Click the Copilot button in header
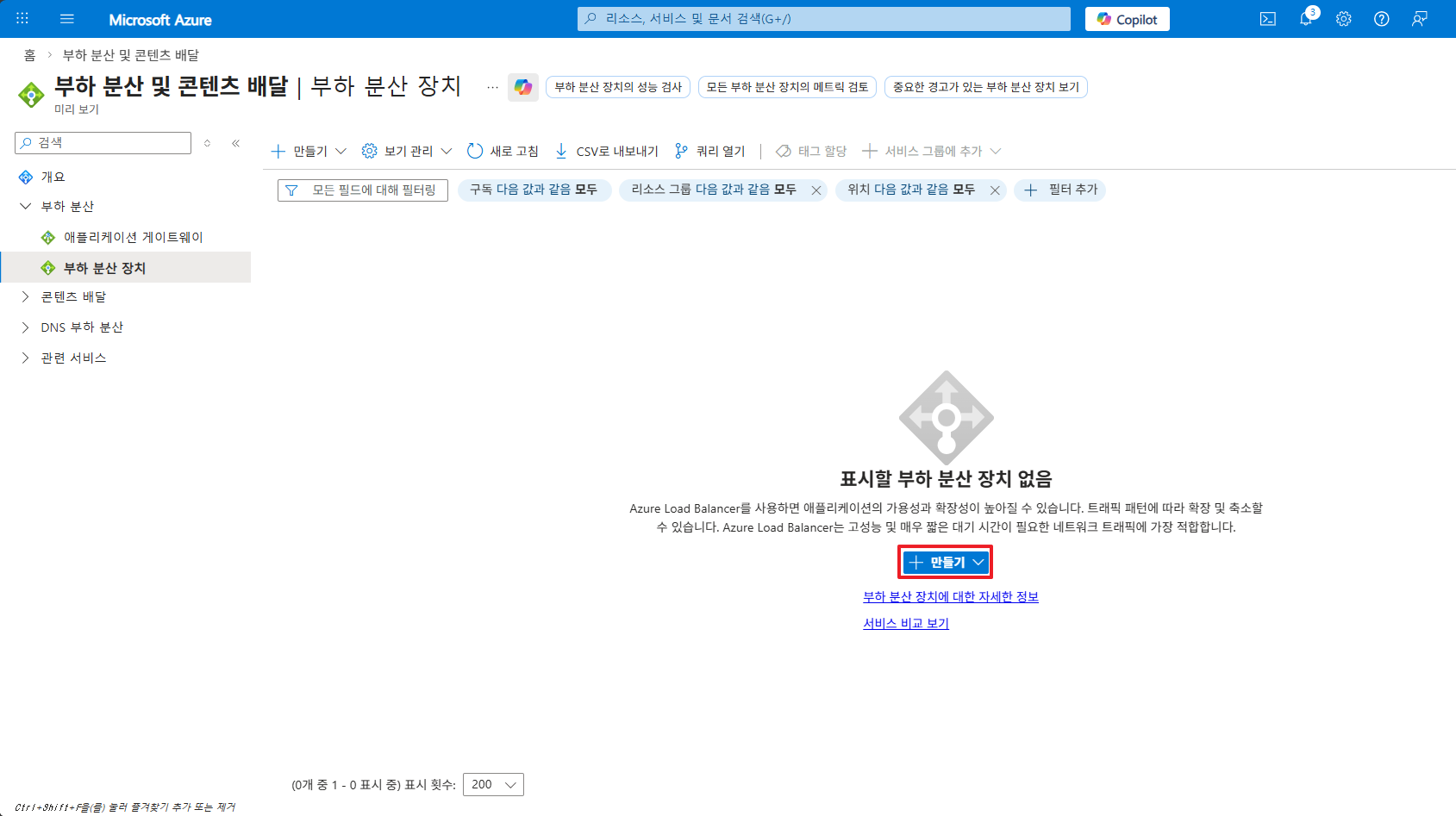The image size is (1456, 816). pyautogui.click(x=1128, y=19)
